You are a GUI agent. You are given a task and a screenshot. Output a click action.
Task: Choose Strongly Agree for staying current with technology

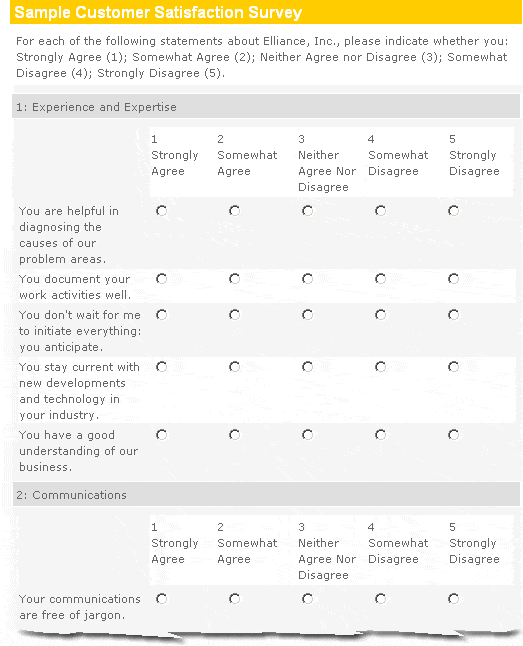(x=162, y=367)
